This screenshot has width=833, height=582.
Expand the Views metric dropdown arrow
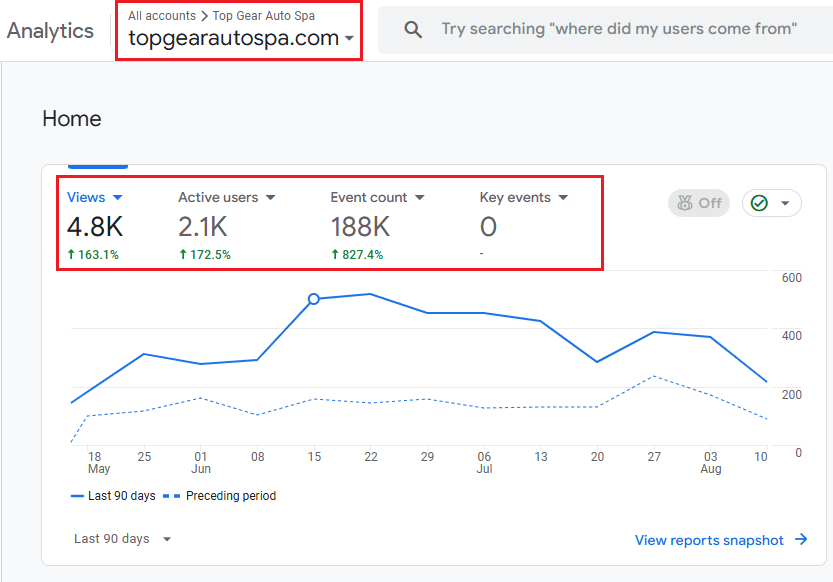coord(118,198)
